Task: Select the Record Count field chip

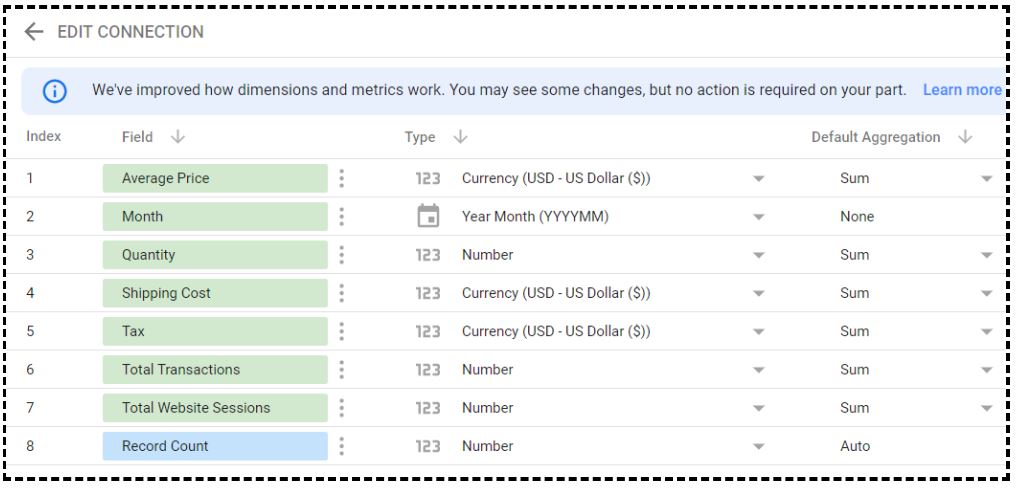Action: click(215, 446)
